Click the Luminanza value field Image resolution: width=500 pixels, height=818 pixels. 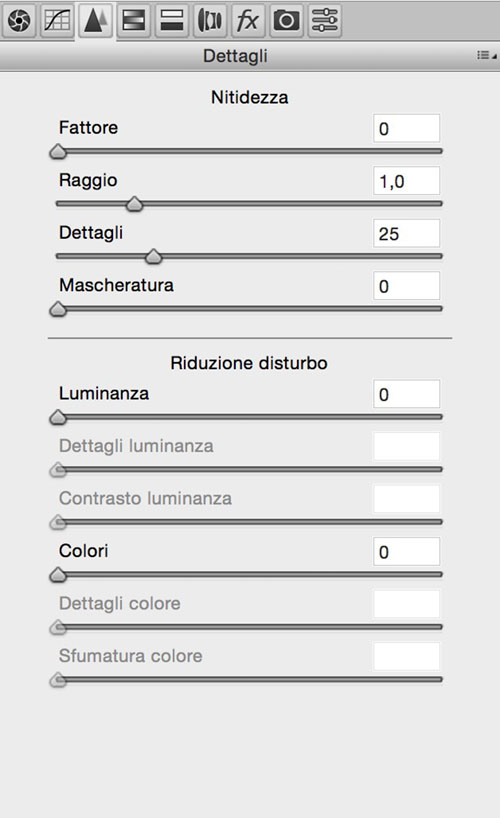pos(407,394)
